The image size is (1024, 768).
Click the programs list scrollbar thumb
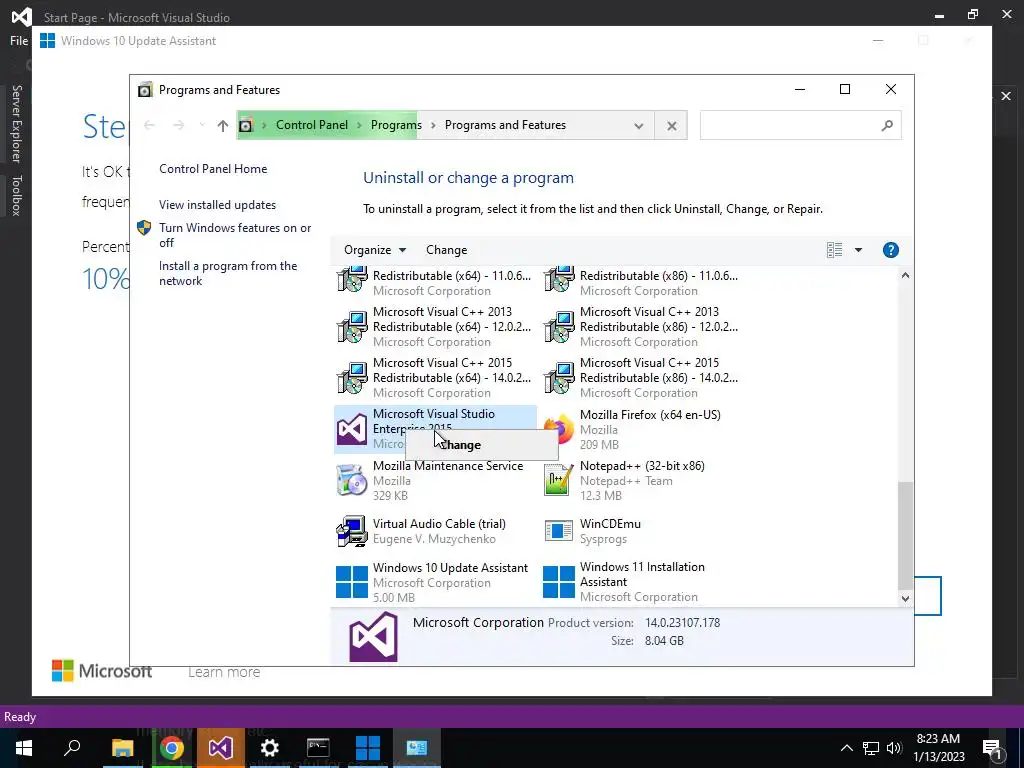(905, 535)
